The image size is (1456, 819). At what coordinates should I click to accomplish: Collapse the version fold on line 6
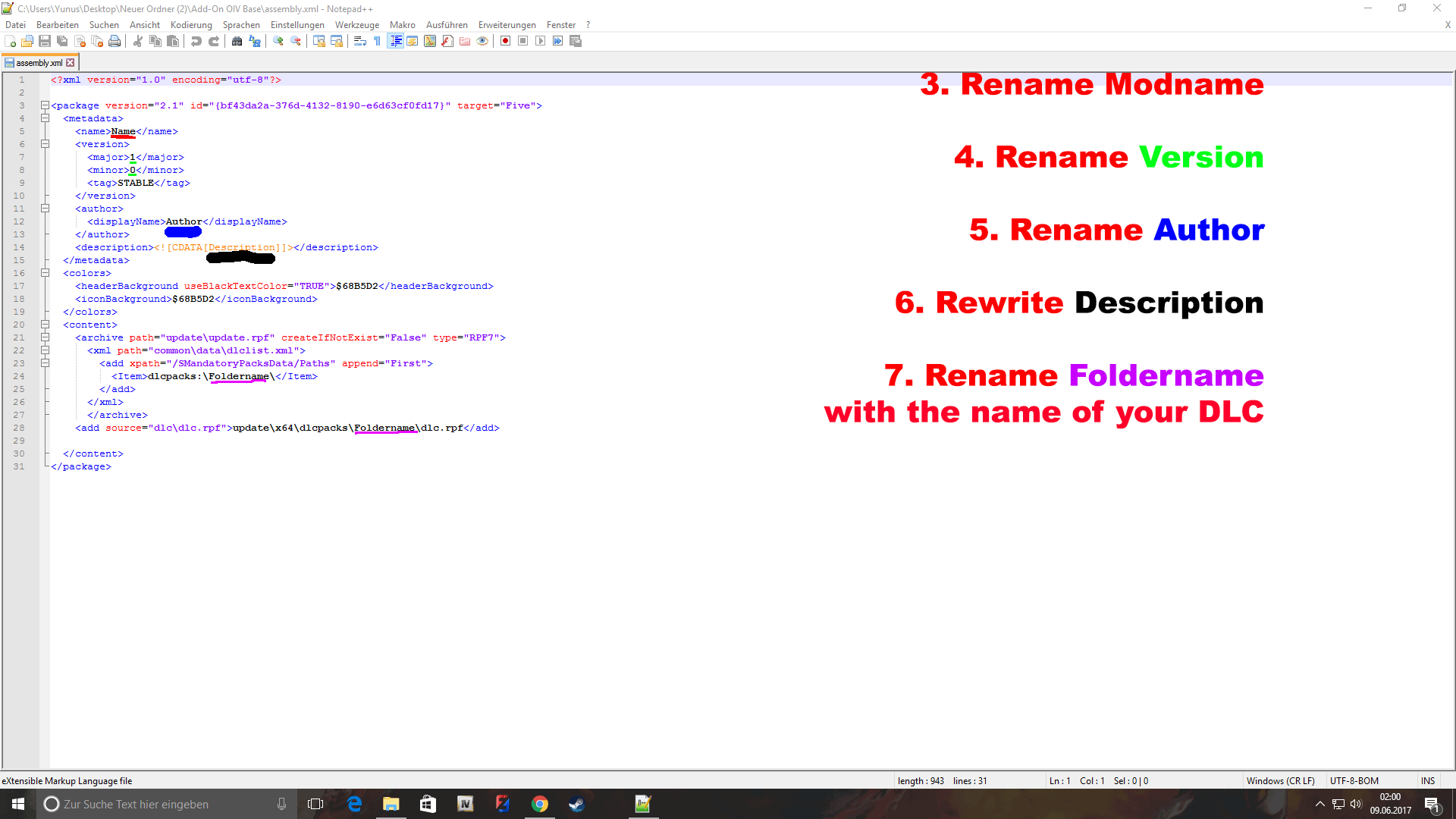pyautogui.click(x=45, y=144)
